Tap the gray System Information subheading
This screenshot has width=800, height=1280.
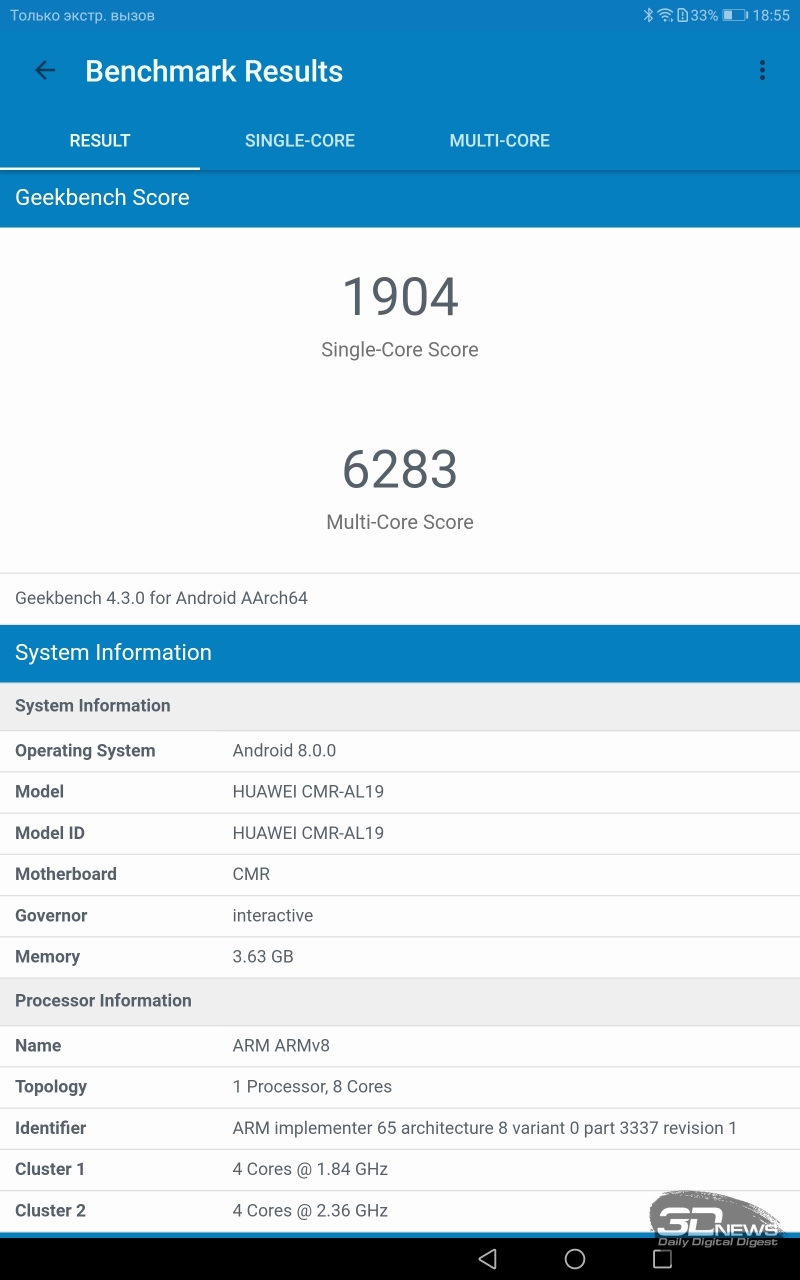400,706
